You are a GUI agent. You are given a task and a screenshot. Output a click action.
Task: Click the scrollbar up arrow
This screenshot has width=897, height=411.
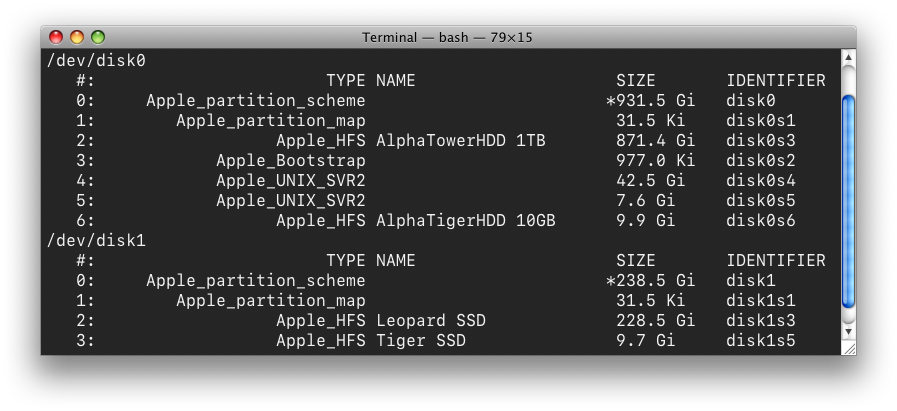tap(848, 57)
